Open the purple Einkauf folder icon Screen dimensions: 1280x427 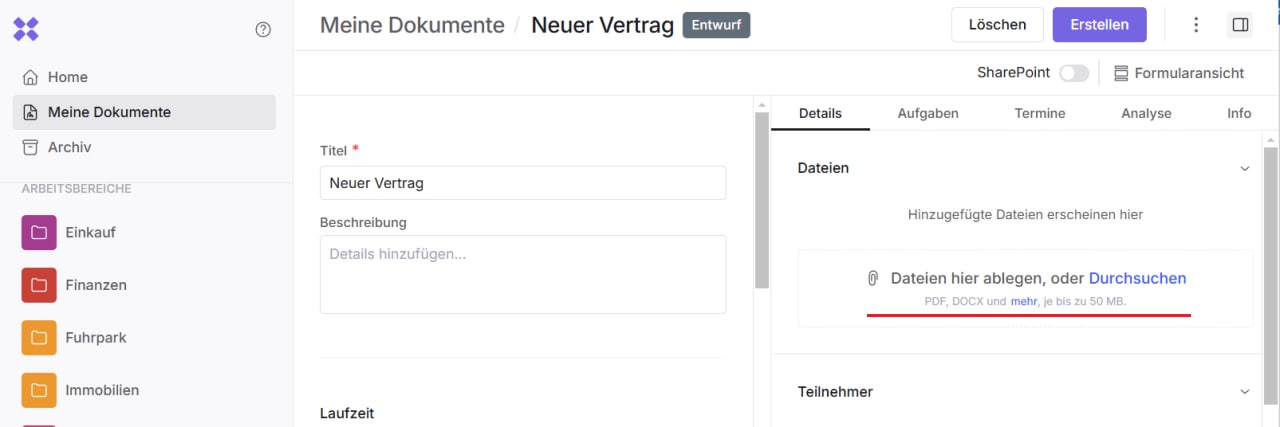39,233
